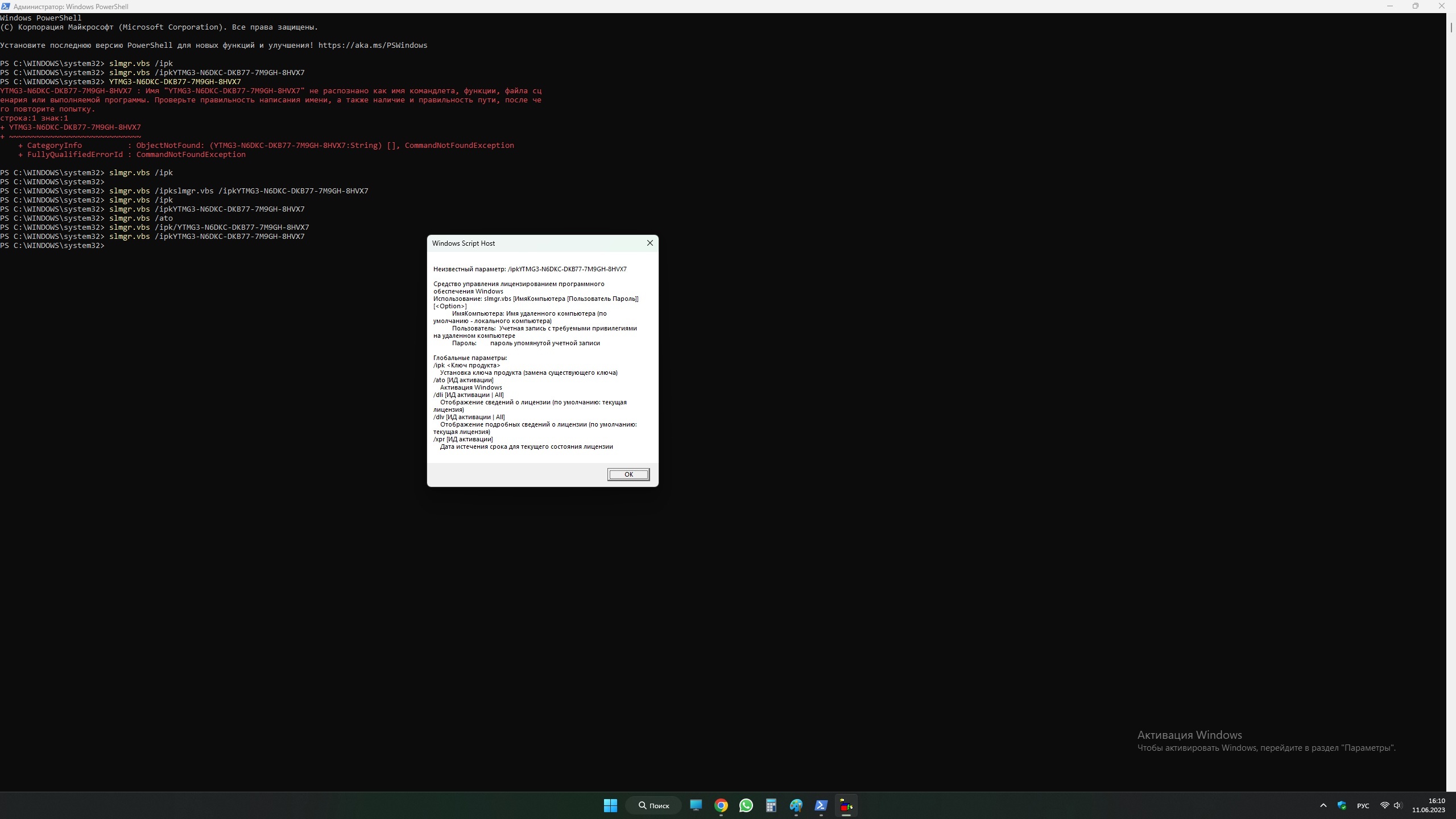1456x819 pixels.
Task: Click 'Администратор: Windows PowerShell' window title
Action: click(71, 7)
